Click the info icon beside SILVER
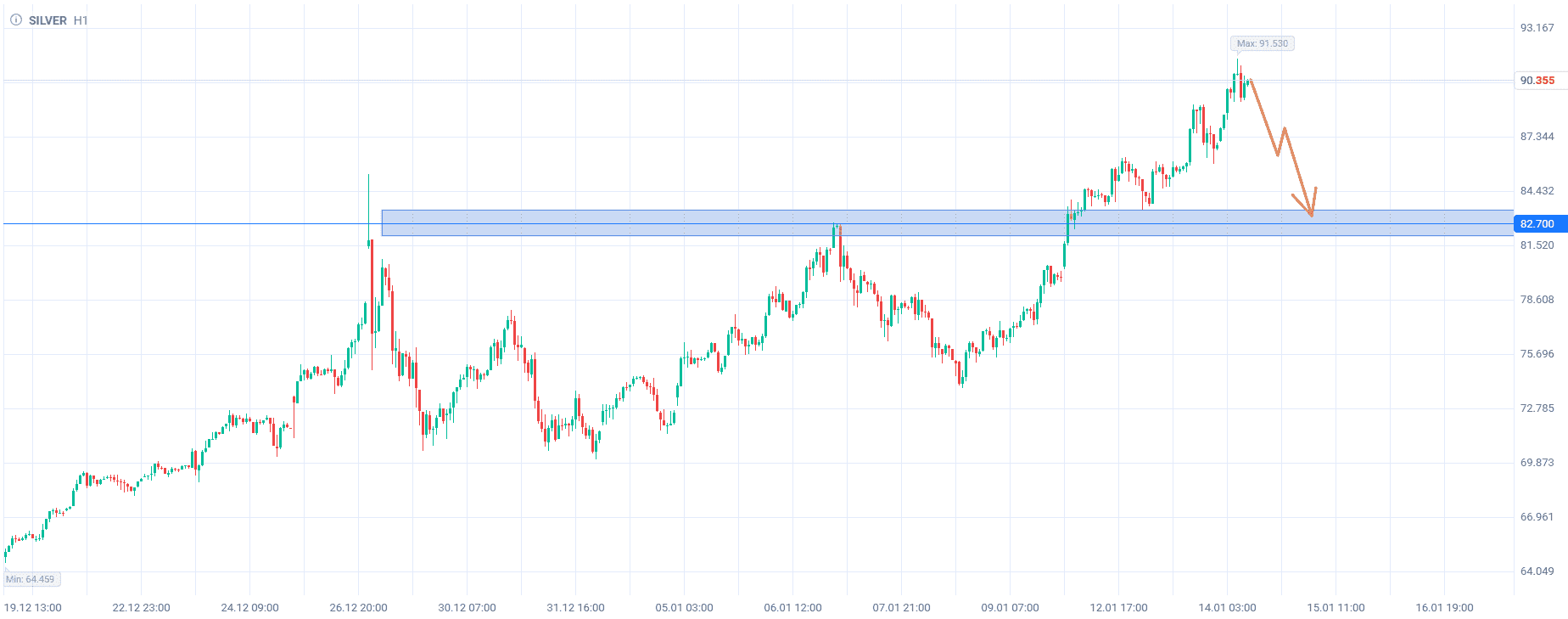Screen dimensions: 1568x619 point(15,20)
